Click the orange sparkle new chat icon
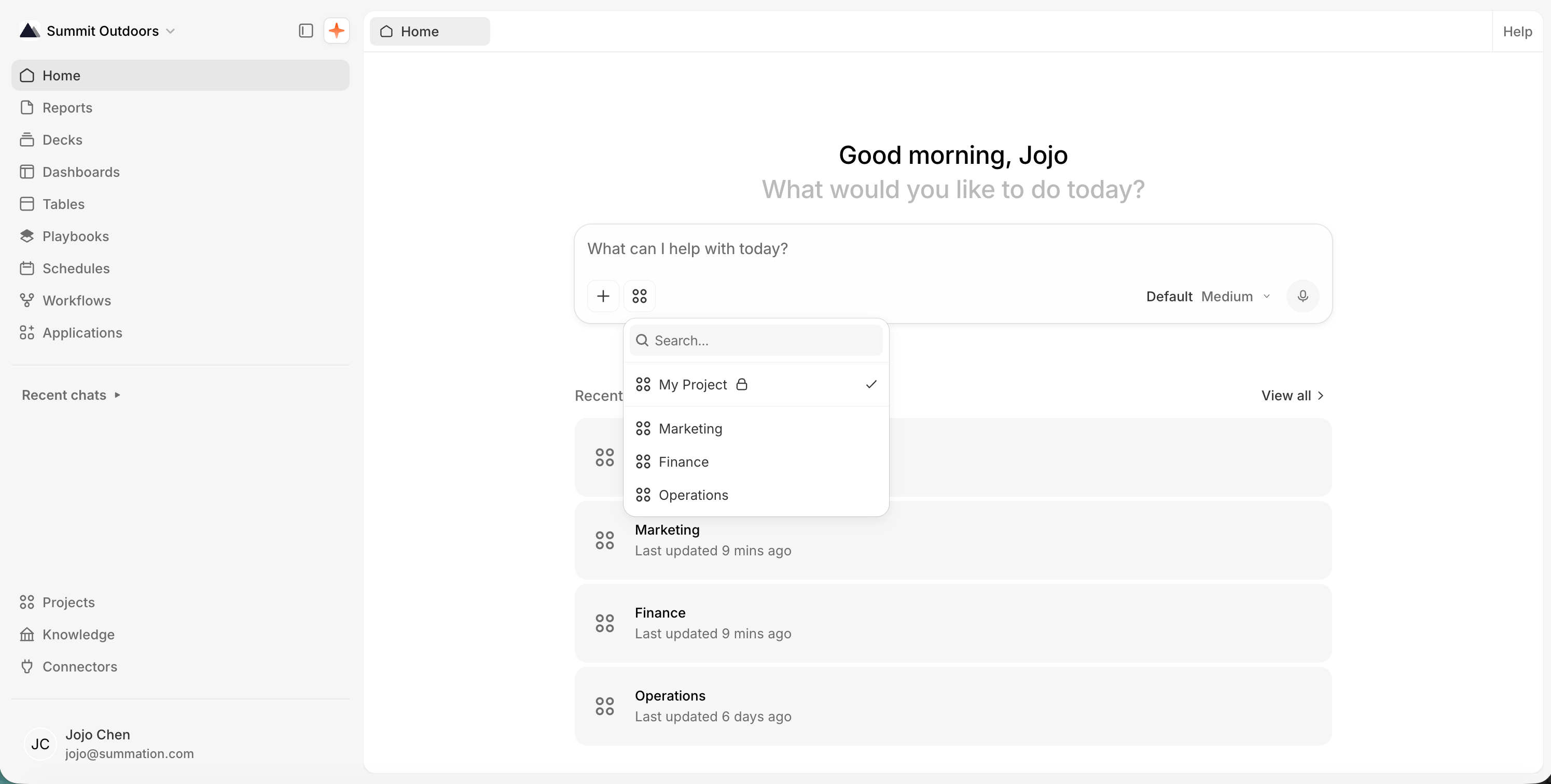This screenshot has height=784, width=1551. [x=337, y=31]
